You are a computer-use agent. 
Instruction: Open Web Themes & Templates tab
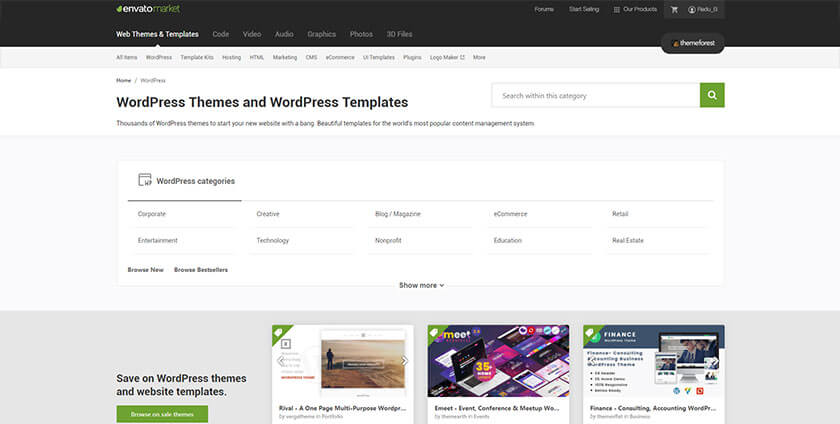[158, 34]
